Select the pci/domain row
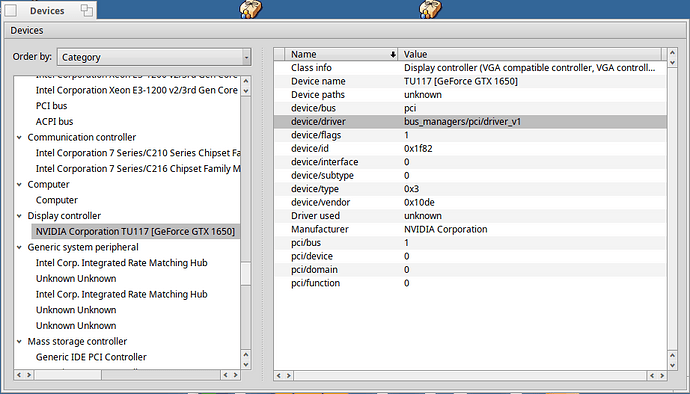 click(470, 269)
